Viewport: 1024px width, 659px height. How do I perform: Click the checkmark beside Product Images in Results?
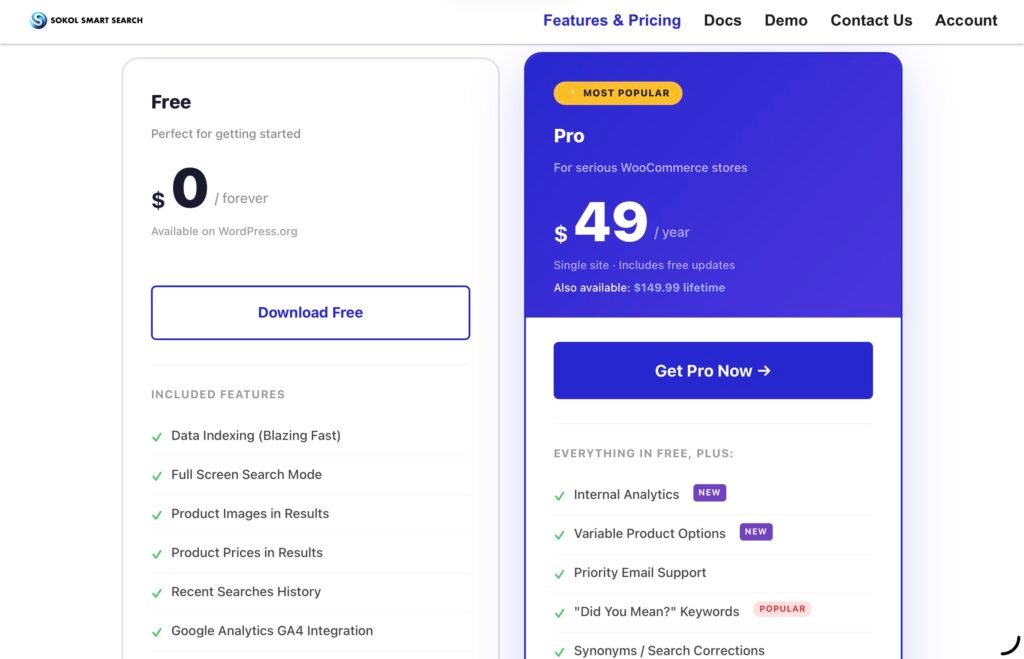pos(157,515)
